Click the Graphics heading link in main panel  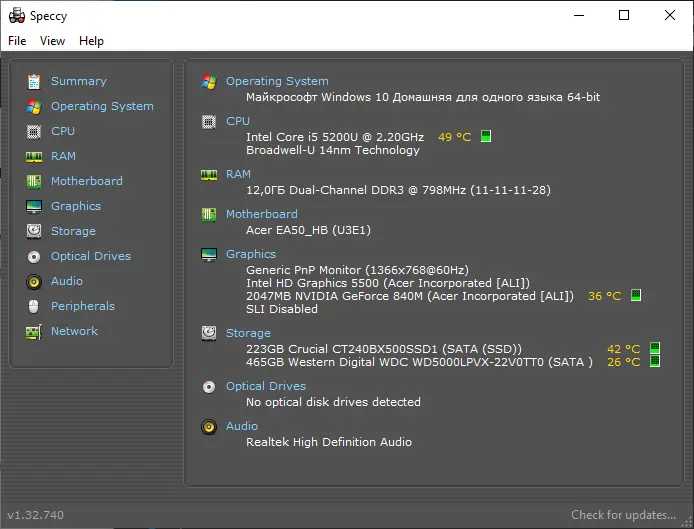tap(251, 254)
